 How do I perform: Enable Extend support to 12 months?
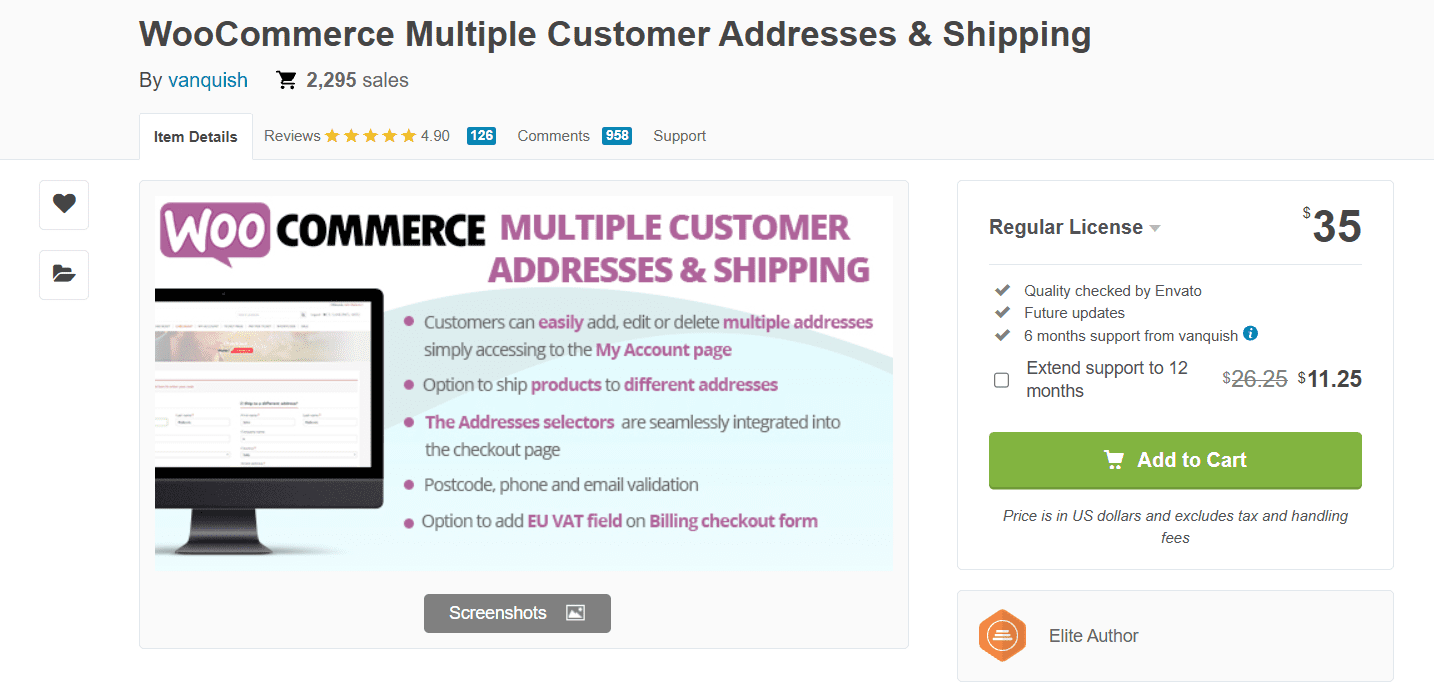[x=1001, y=380]
